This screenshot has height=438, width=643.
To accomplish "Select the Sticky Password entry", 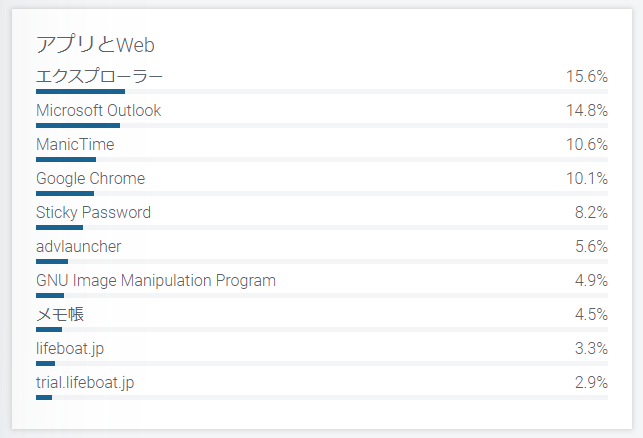I will pos(93,213).
